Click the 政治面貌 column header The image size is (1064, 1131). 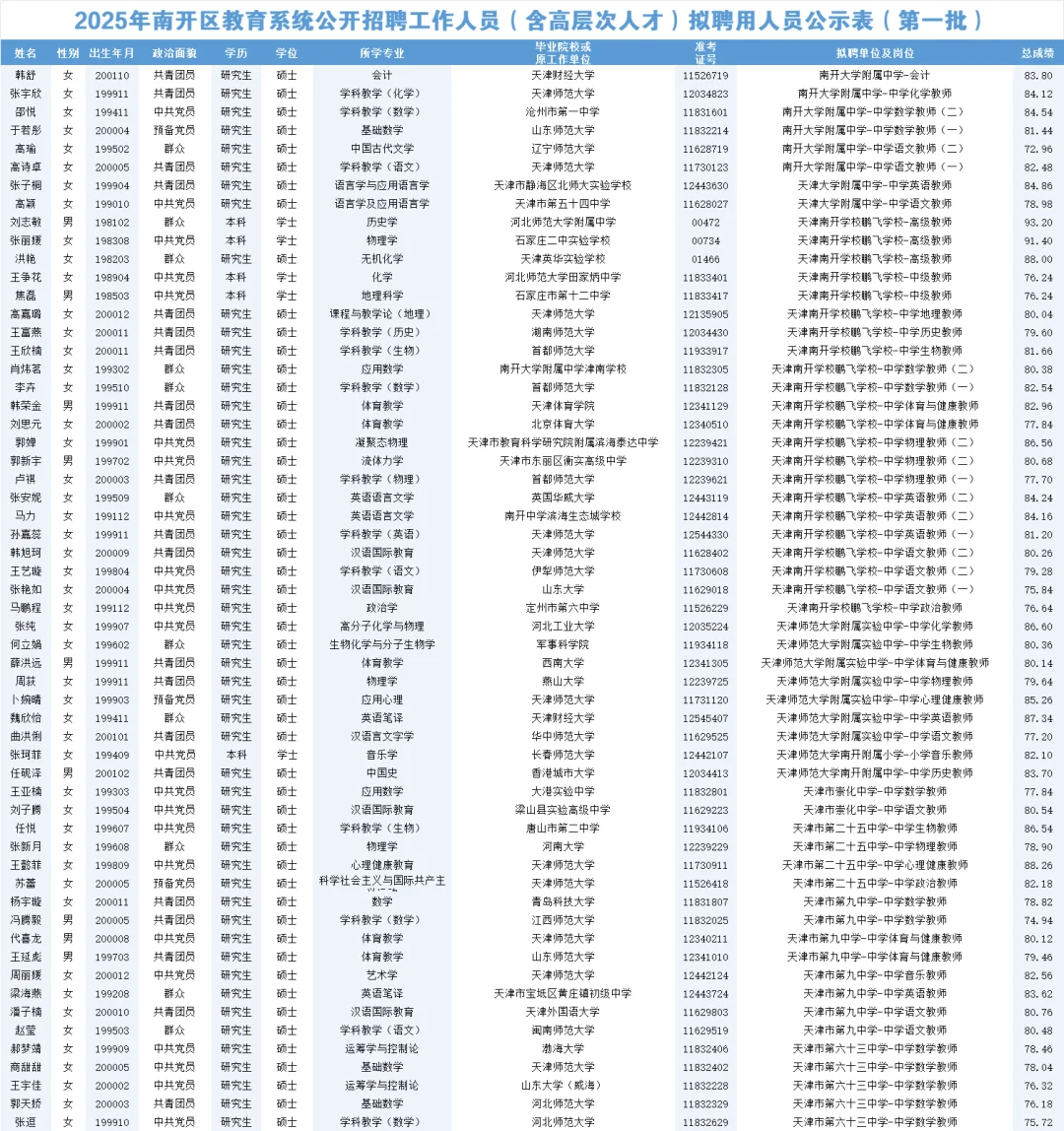(173, 53)
